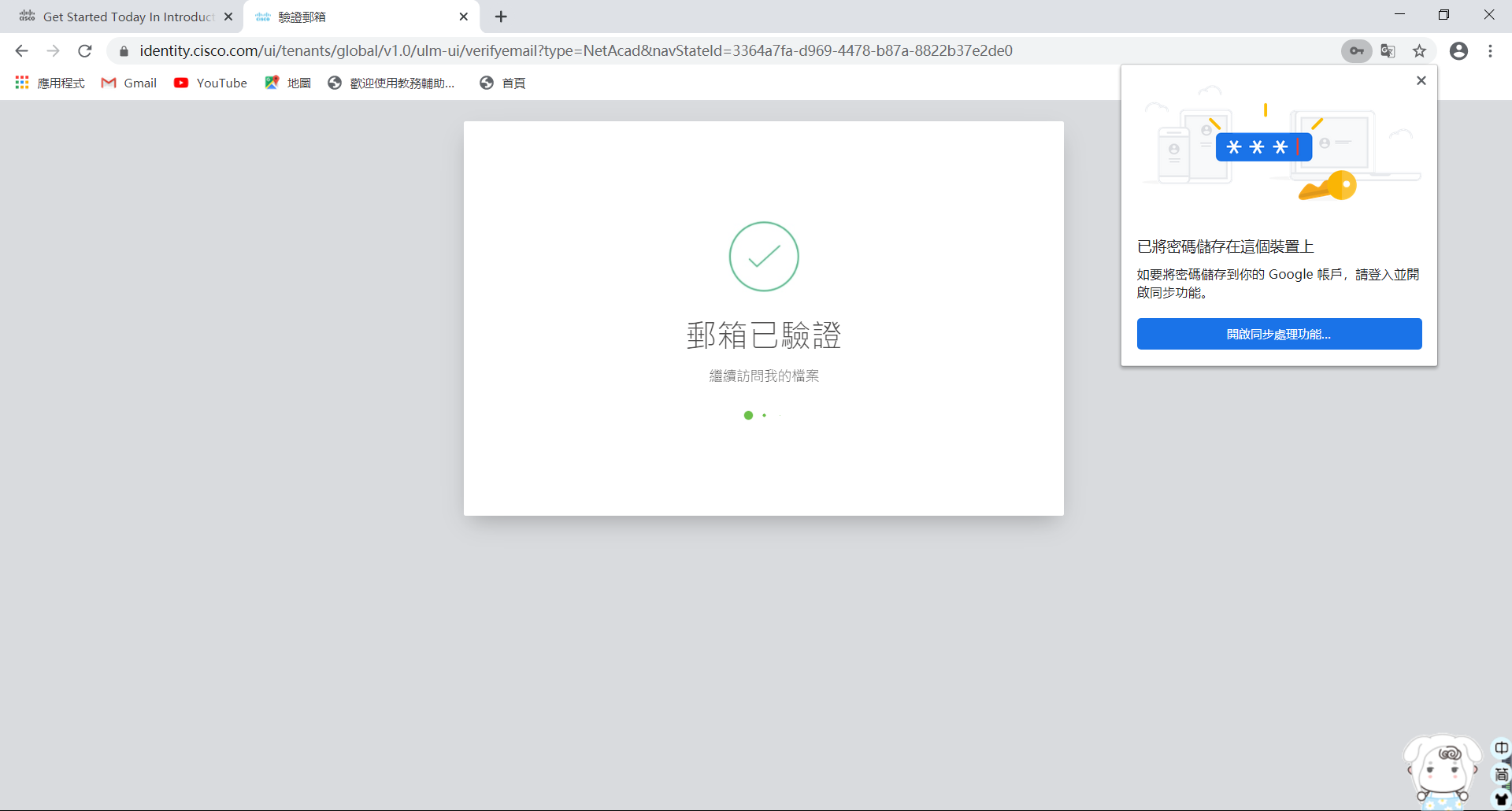Open the Chrome three-dot menu
This screenshot has height=811, width=1512.
coord(1490,51)
